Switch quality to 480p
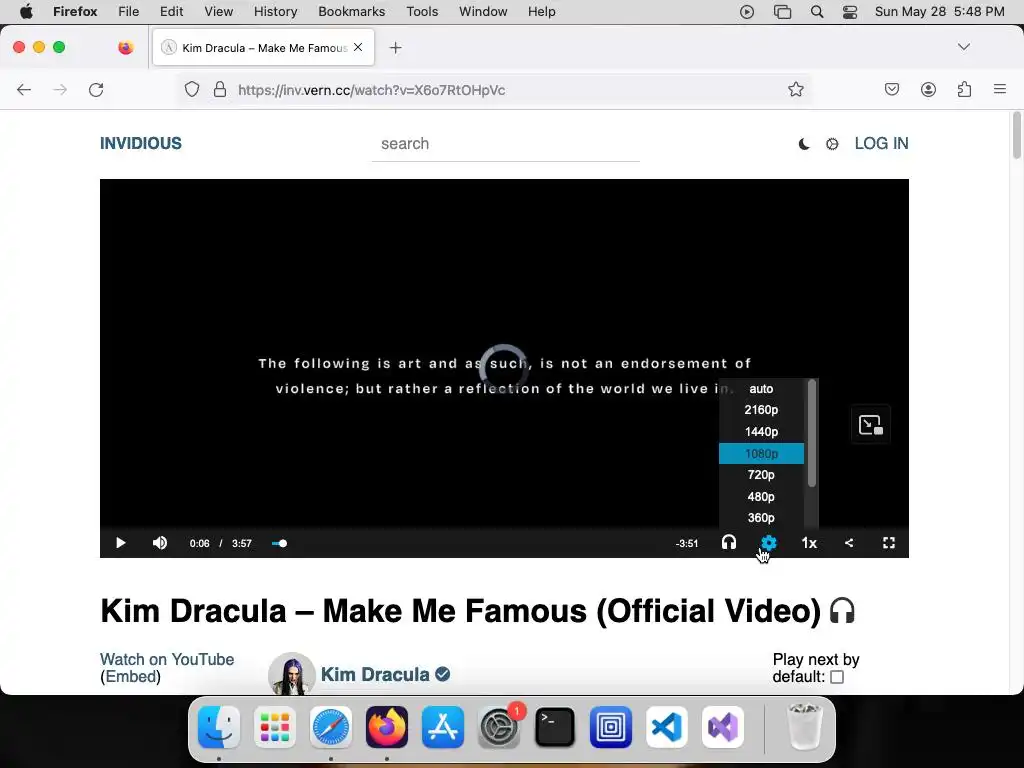 click(761, 496)
